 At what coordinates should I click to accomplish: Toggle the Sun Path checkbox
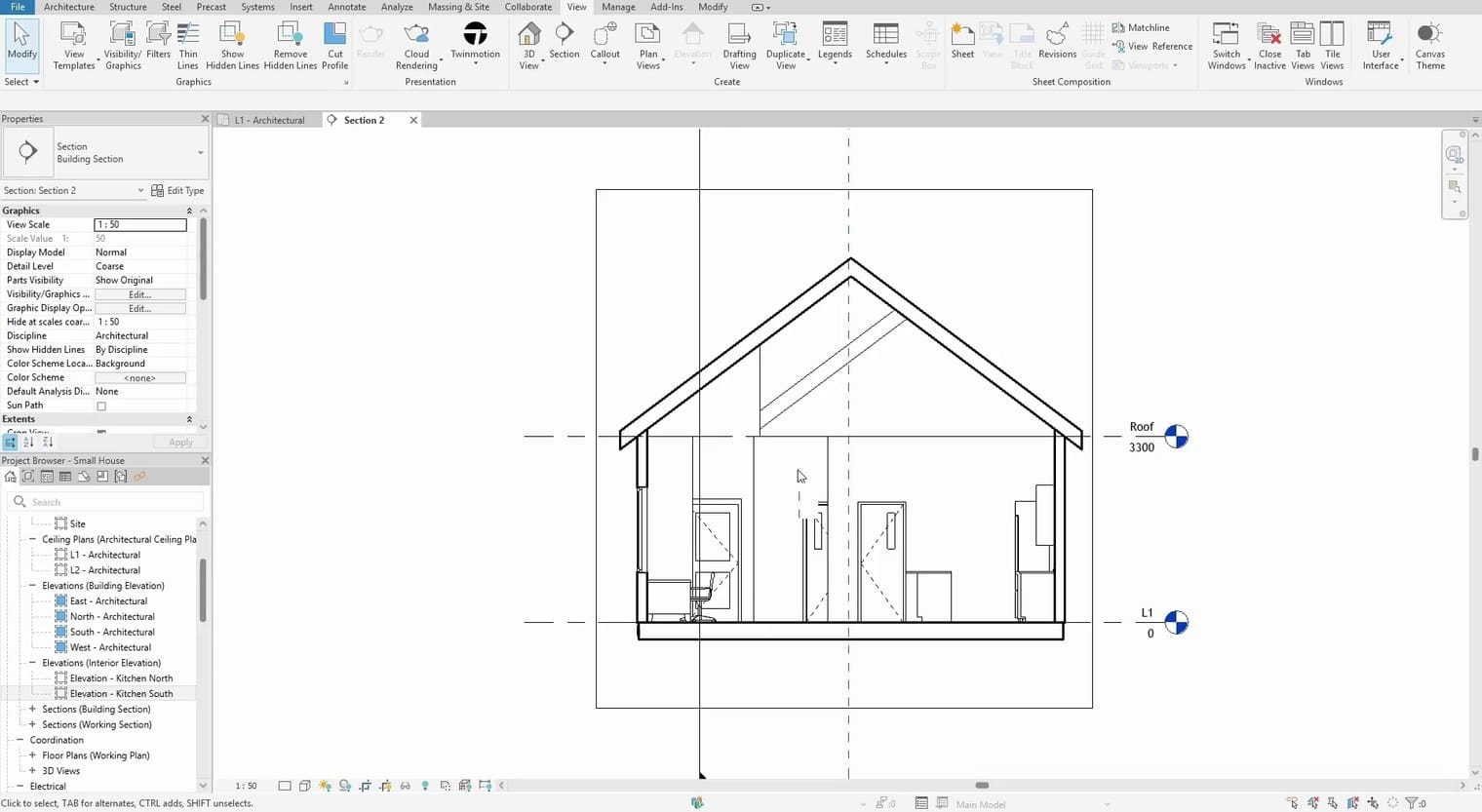[x=101, y=406]
